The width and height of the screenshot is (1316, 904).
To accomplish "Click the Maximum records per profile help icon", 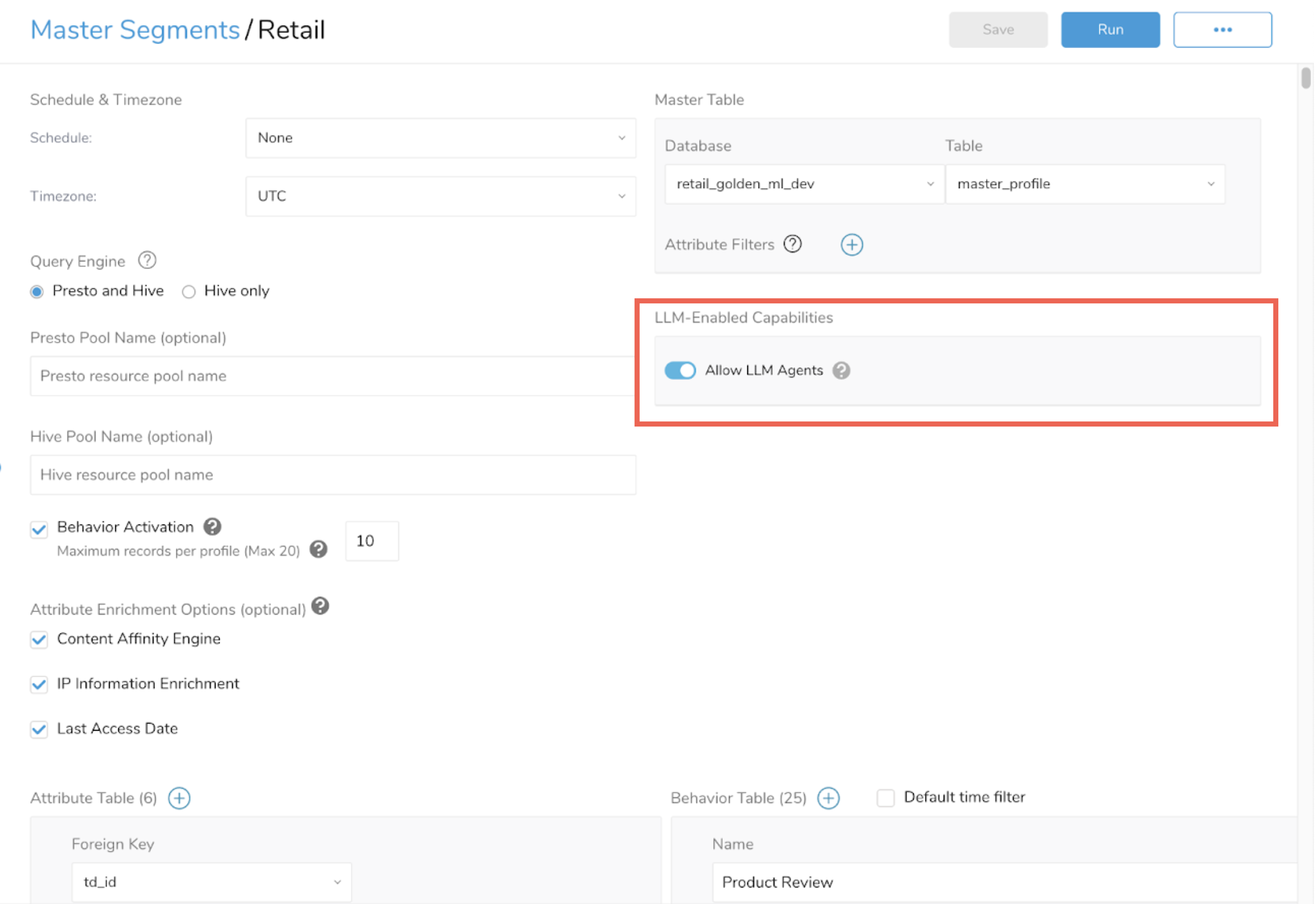I will pyautogui.click(x=318, y=549).
